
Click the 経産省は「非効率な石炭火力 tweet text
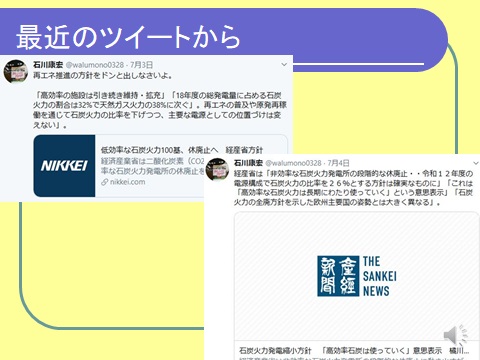[353, 188]
